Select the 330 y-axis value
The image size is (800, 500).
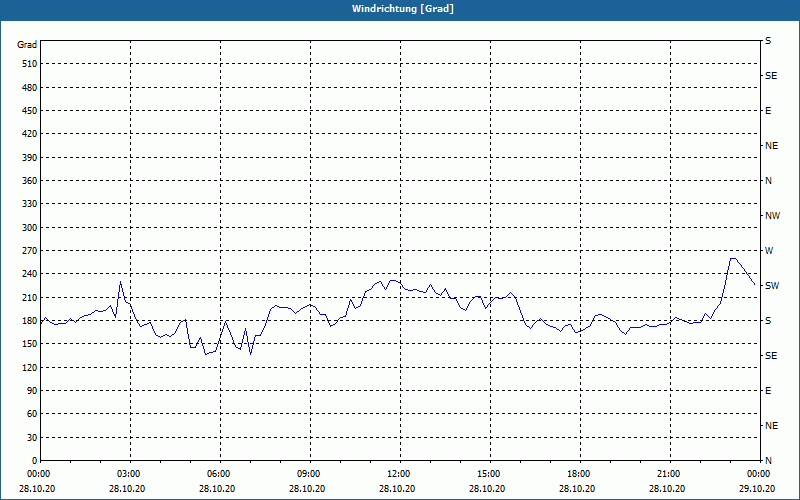tap(30, 204)
